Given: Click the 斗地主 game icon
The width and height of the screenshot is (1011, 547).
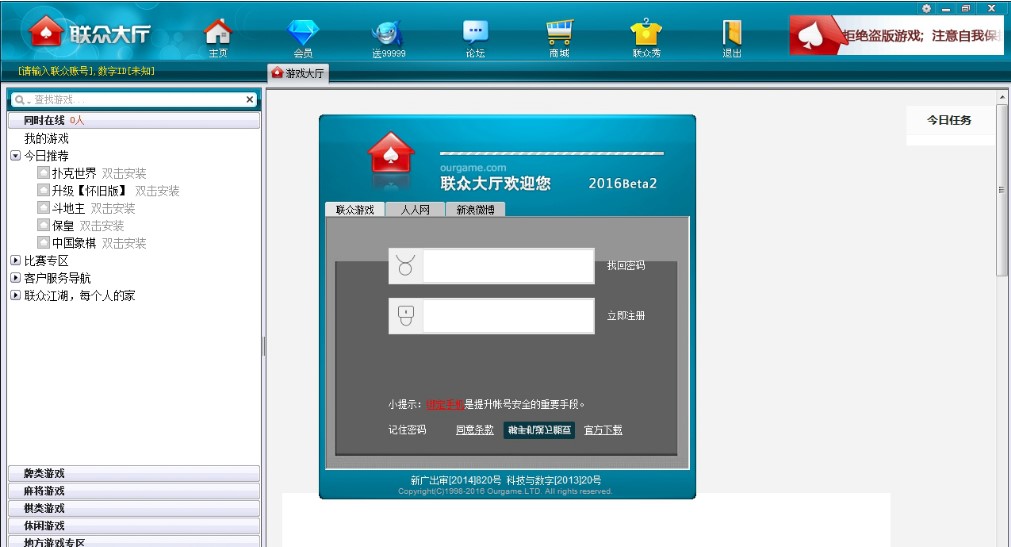Looking at the screenshot, I should [x=43, y=208].
